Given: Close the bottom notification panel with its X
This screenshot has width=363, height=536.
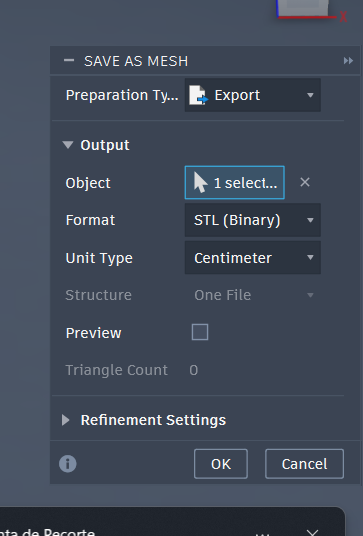Looking at the screenshot, I should coord(312,533).
